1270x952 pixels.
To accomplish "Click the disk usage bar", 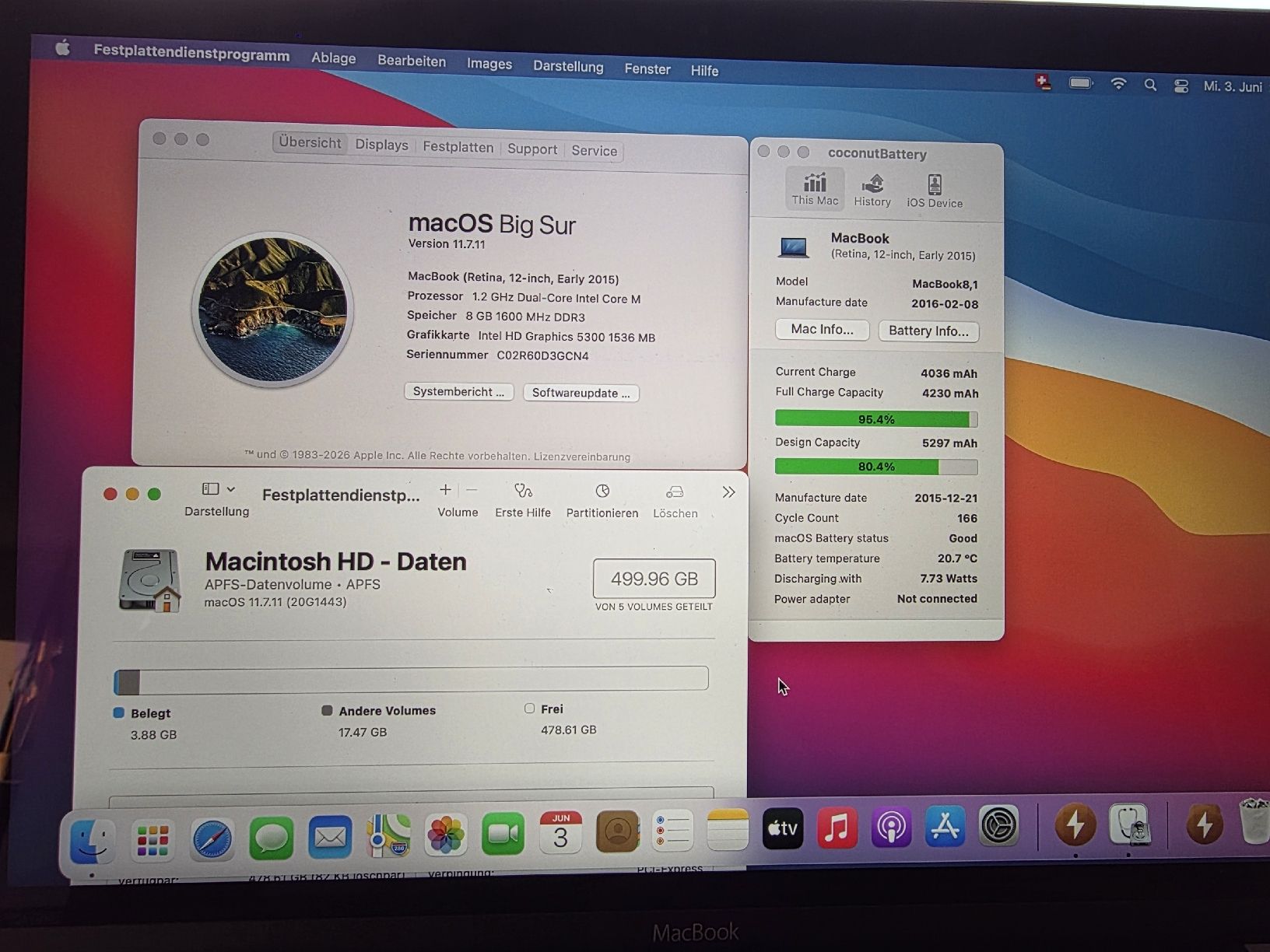I will (x=411, y=680).
